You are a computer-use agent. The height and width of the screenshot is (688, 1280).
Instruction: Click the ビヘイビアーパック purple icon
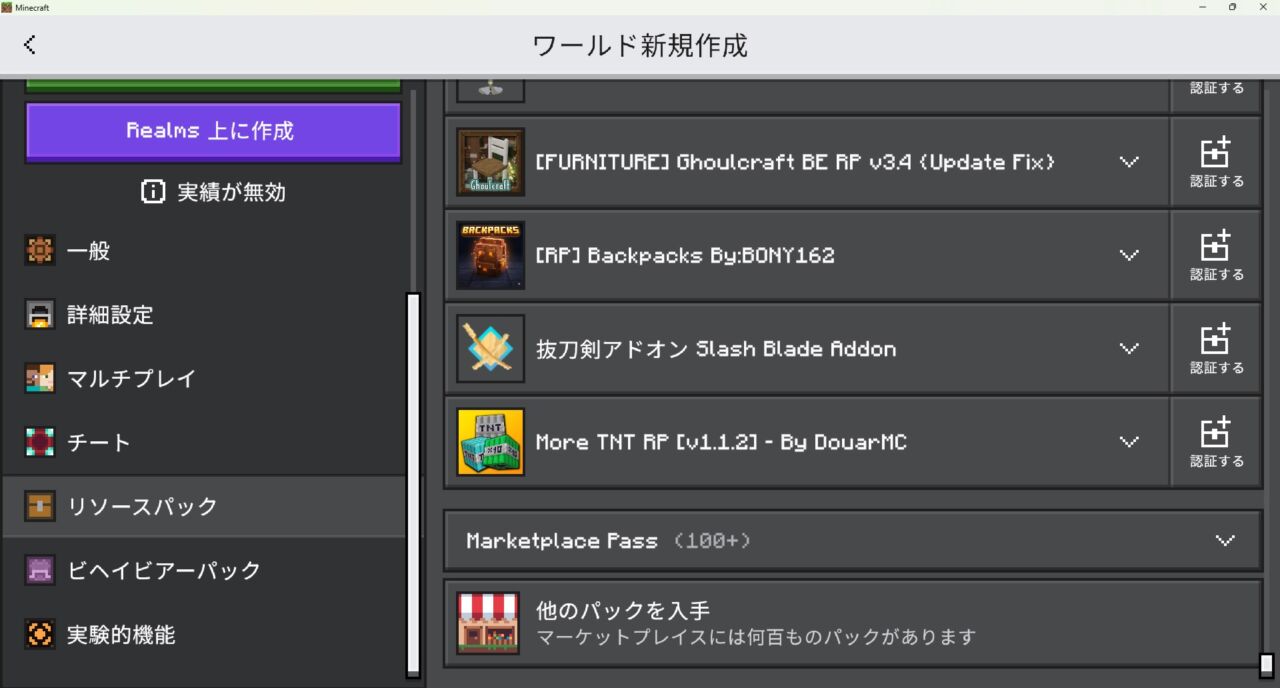[40, 570]
